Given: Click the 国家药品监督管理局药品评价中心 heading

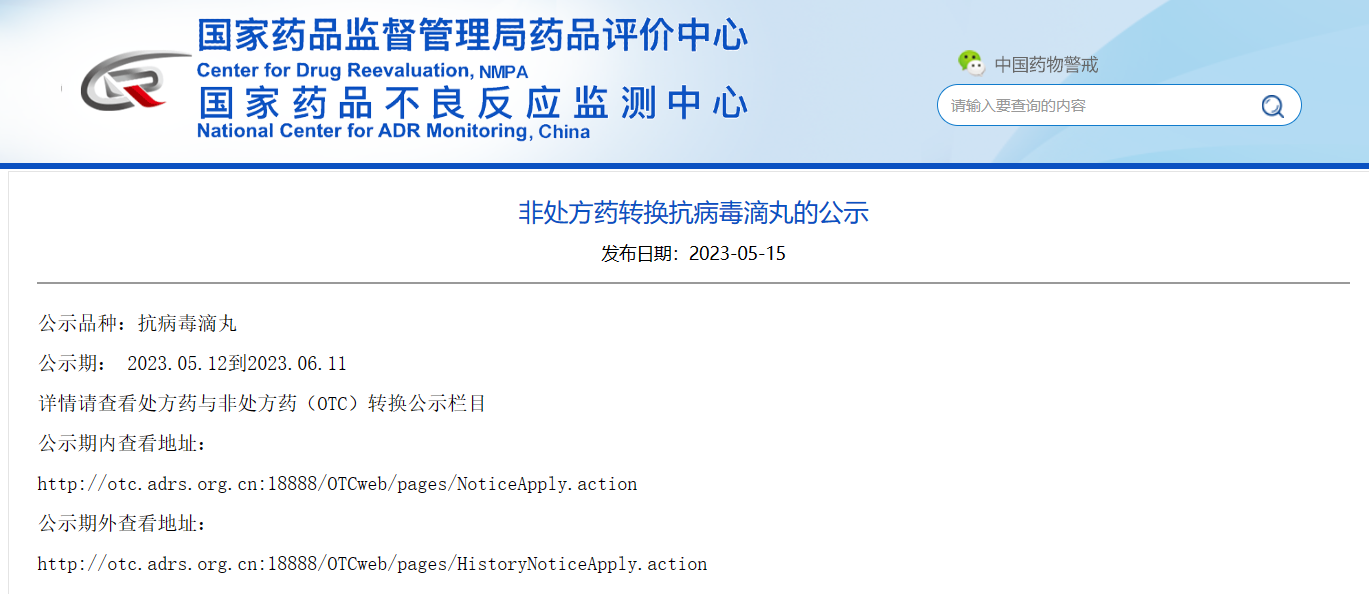Looking at the screenshot, I should click(471, 36).
